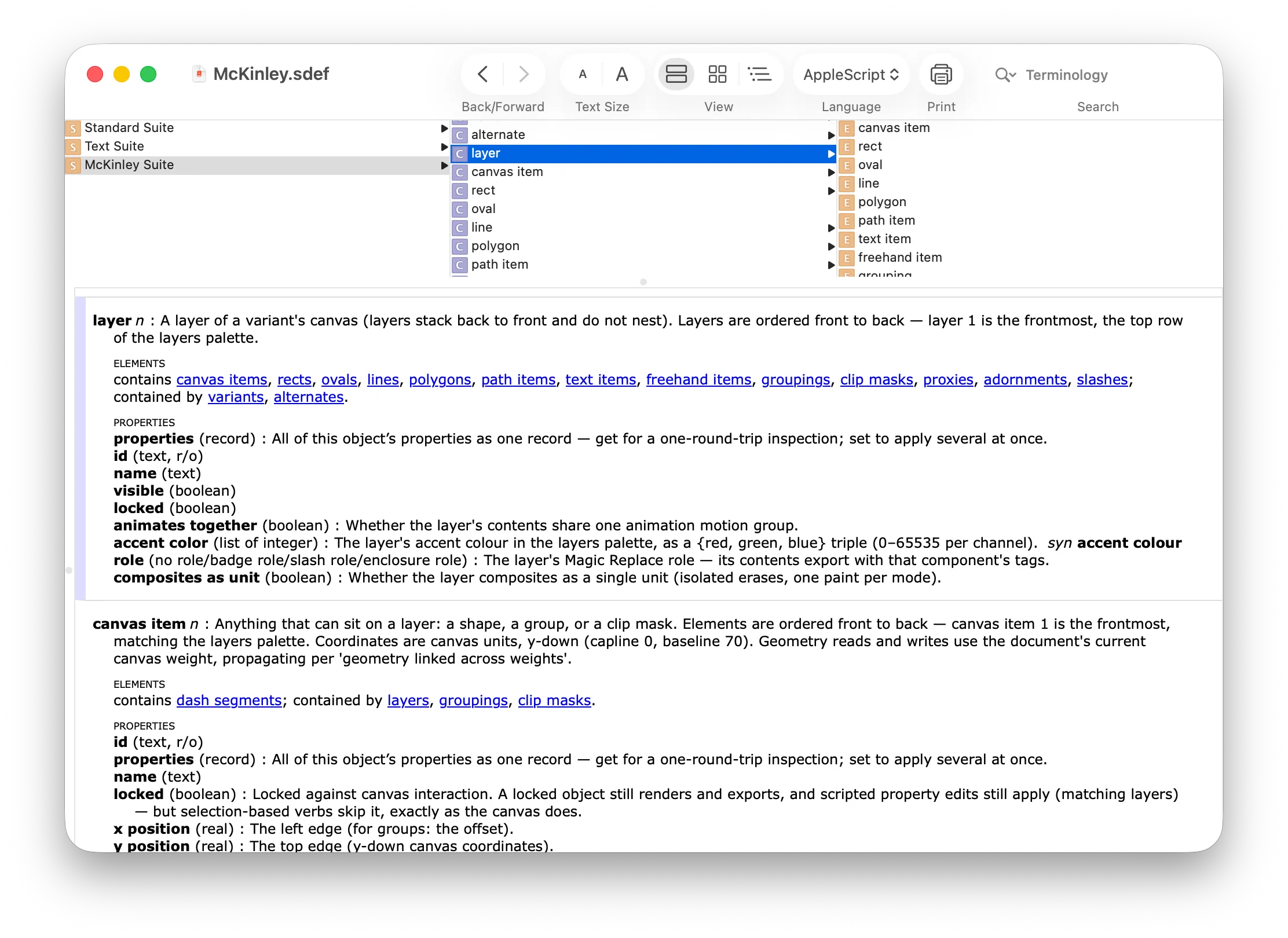The image size is (1288, 938).
Task: Open the dash segments link
Action: pos(229,700)
